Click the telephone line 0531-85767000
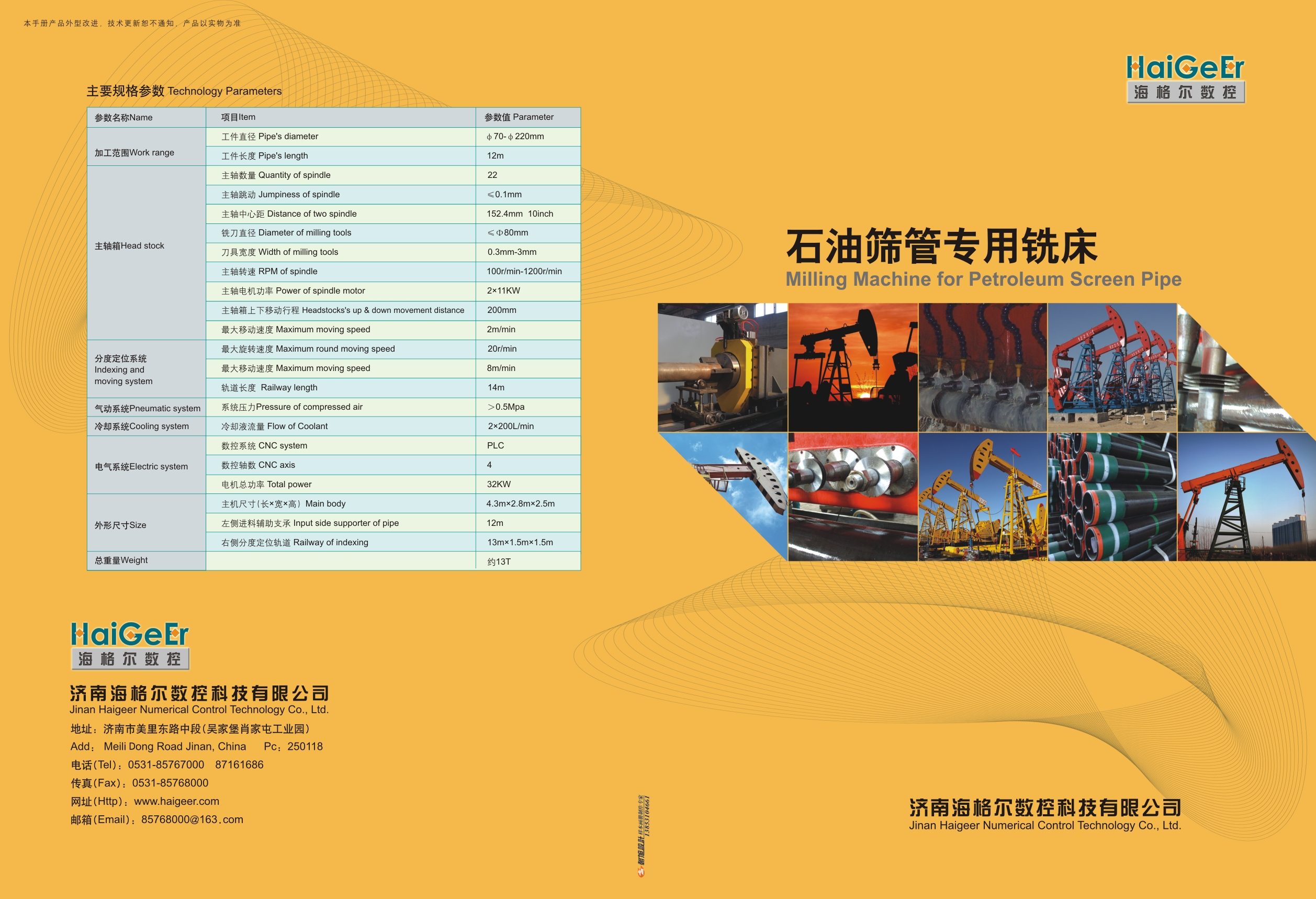Image resolution: width=1316 pixels, height=899 pixels. pyautogui.click(x=166, y=765)
